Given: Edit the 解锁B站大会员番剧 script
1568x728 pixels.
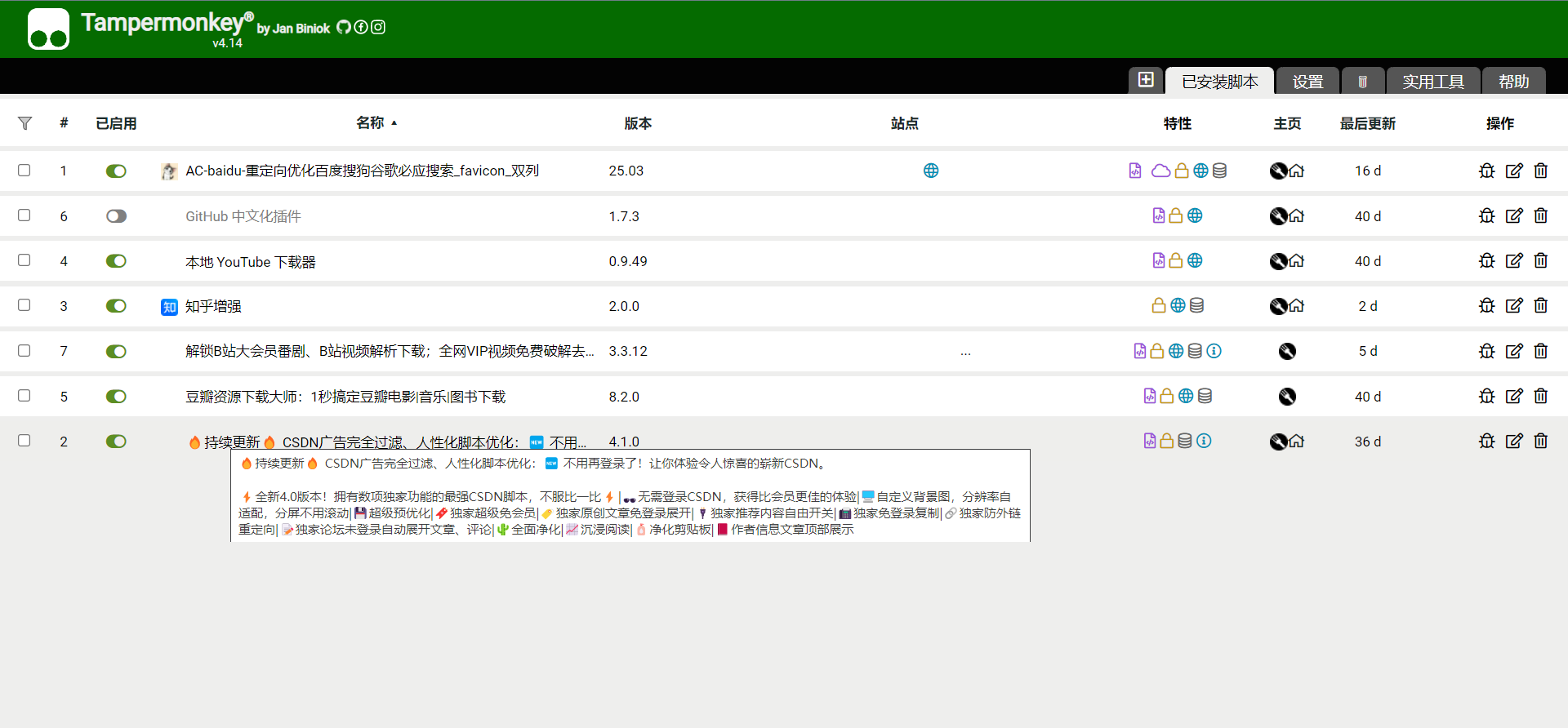Looking at the screenshot, I should 1514,351.
